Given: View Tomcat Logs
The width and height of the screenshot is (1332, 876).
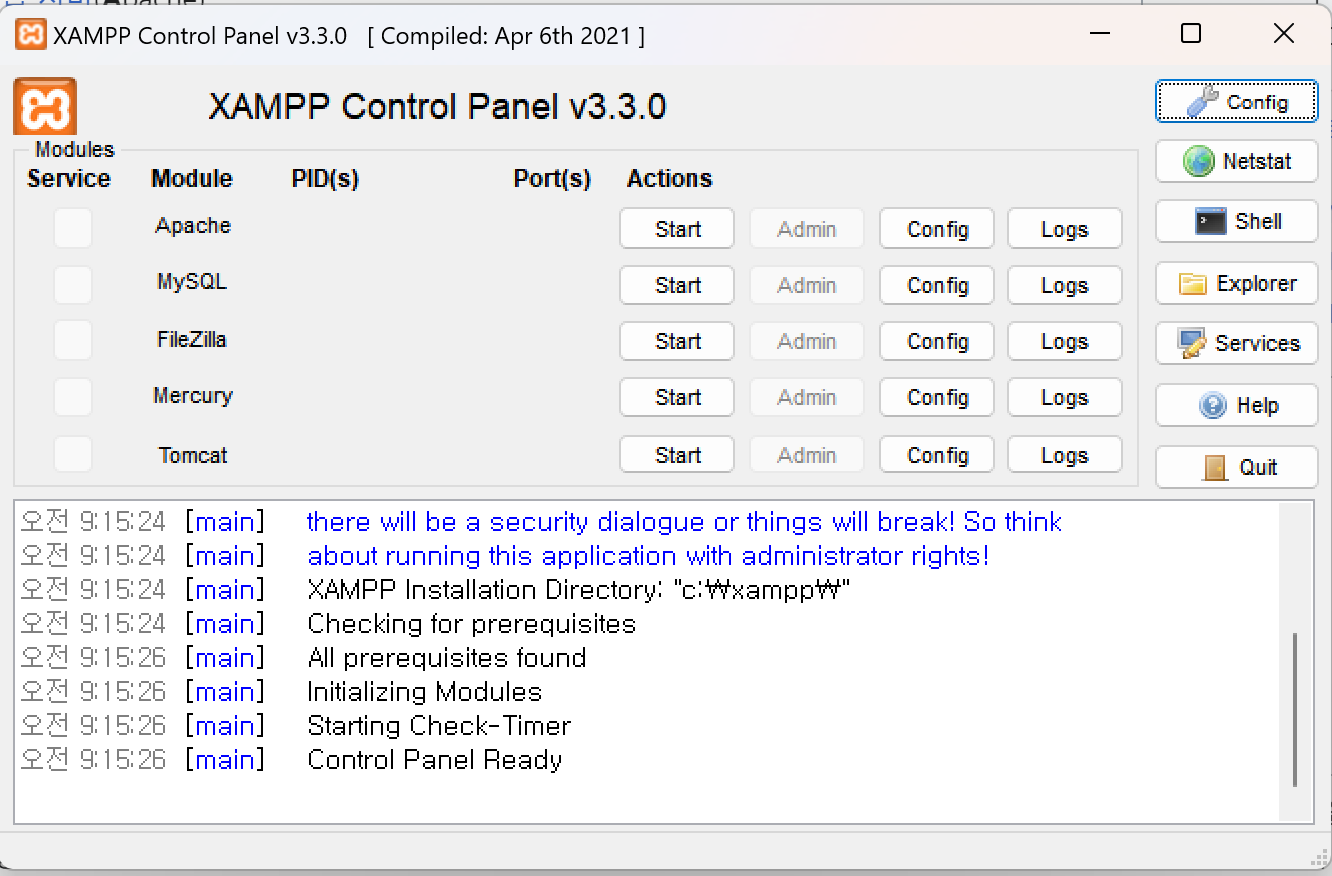Looking at the screenshot, I should tap(1065, 455).
